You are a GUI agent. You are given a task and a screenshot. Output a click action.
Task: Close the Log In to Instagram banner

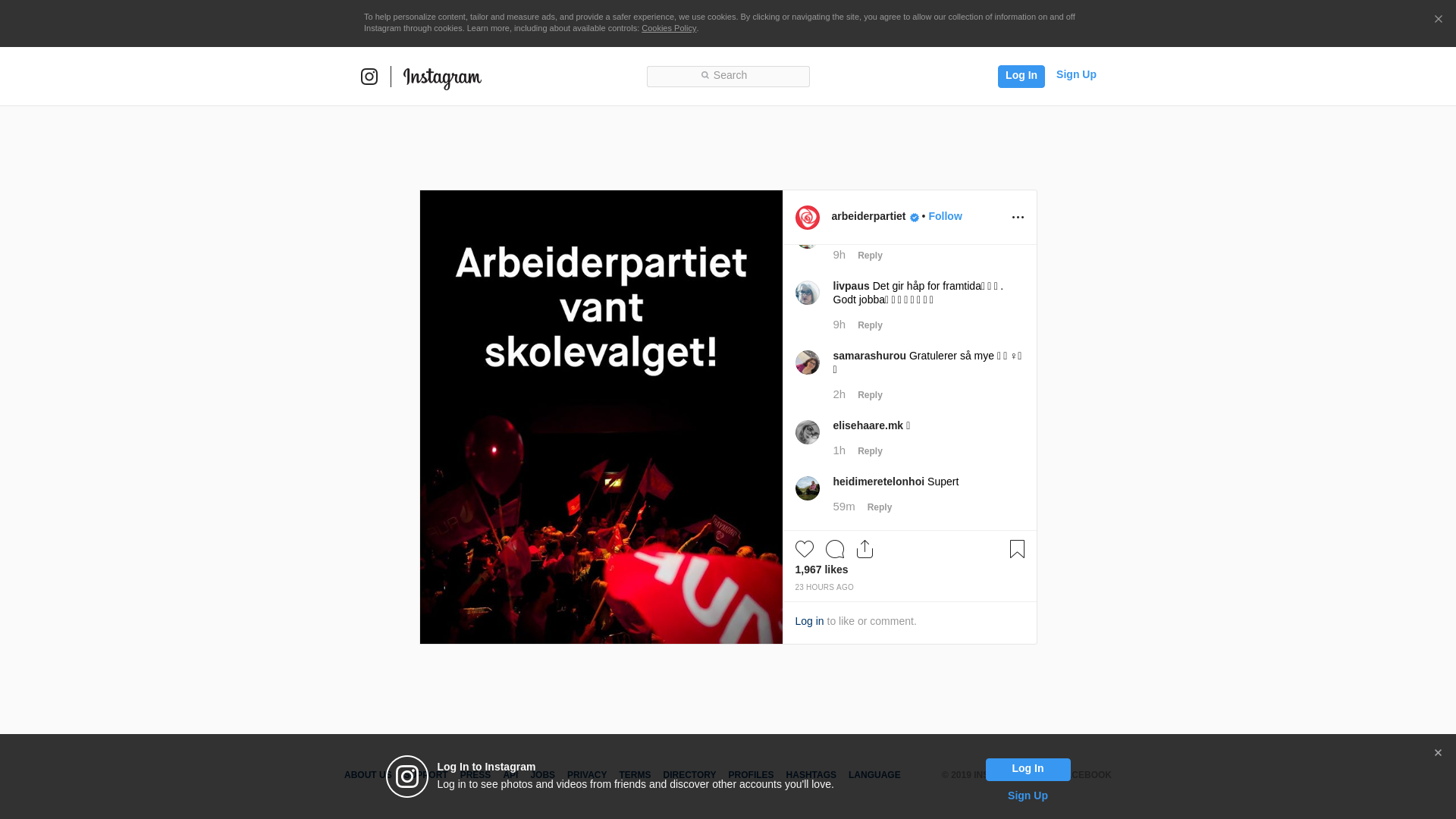click(x=1438, y=753)
